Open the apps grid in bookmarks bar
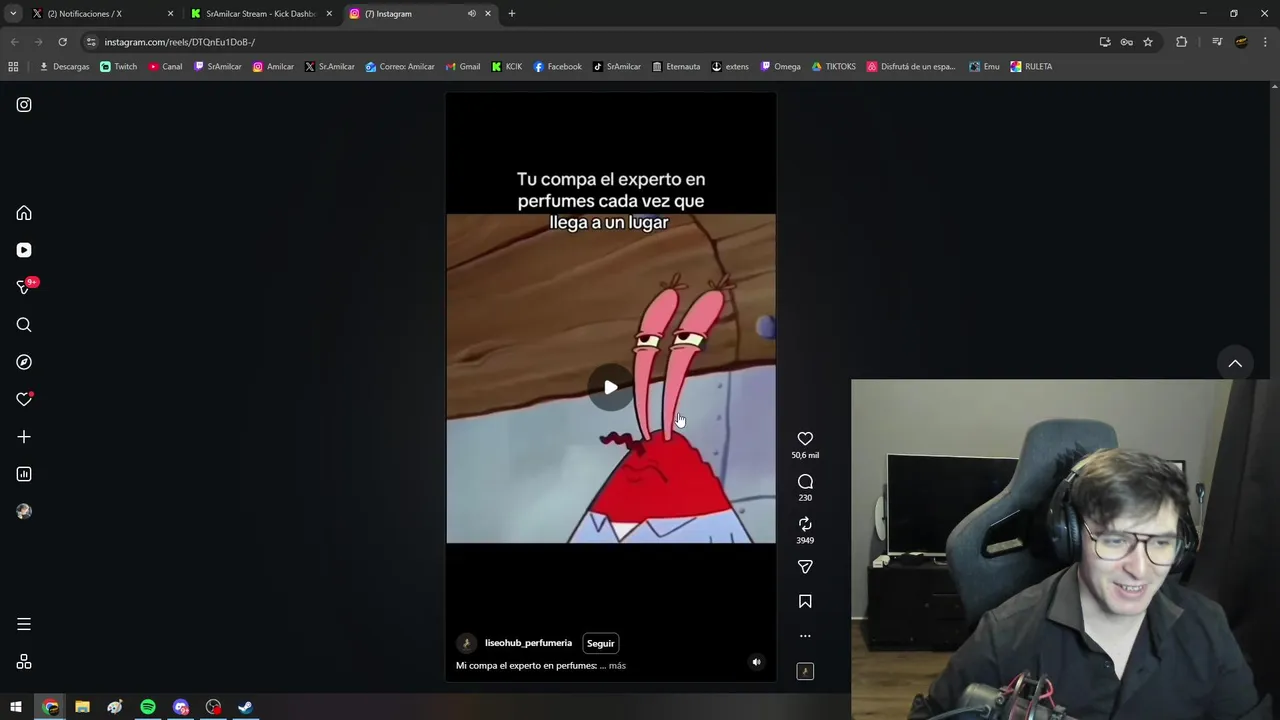 click(x=13, y=67)
